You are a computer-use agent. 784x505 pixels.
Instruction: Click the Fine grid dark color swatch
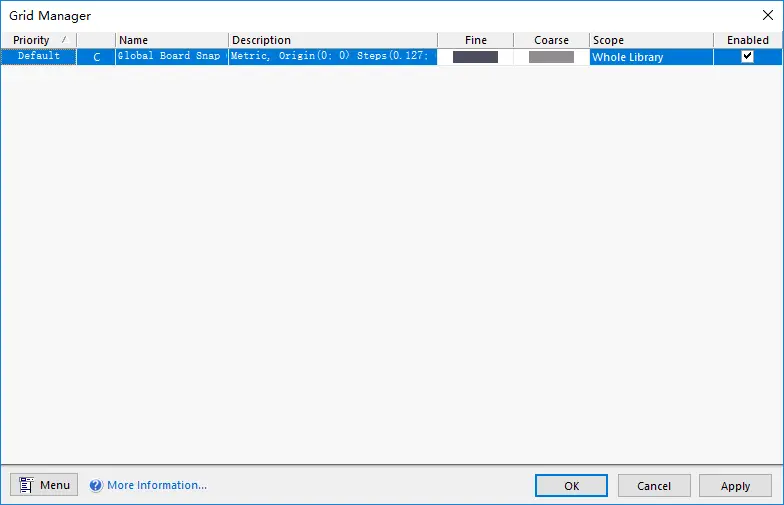pyautogui.click(x=475, y=57)
